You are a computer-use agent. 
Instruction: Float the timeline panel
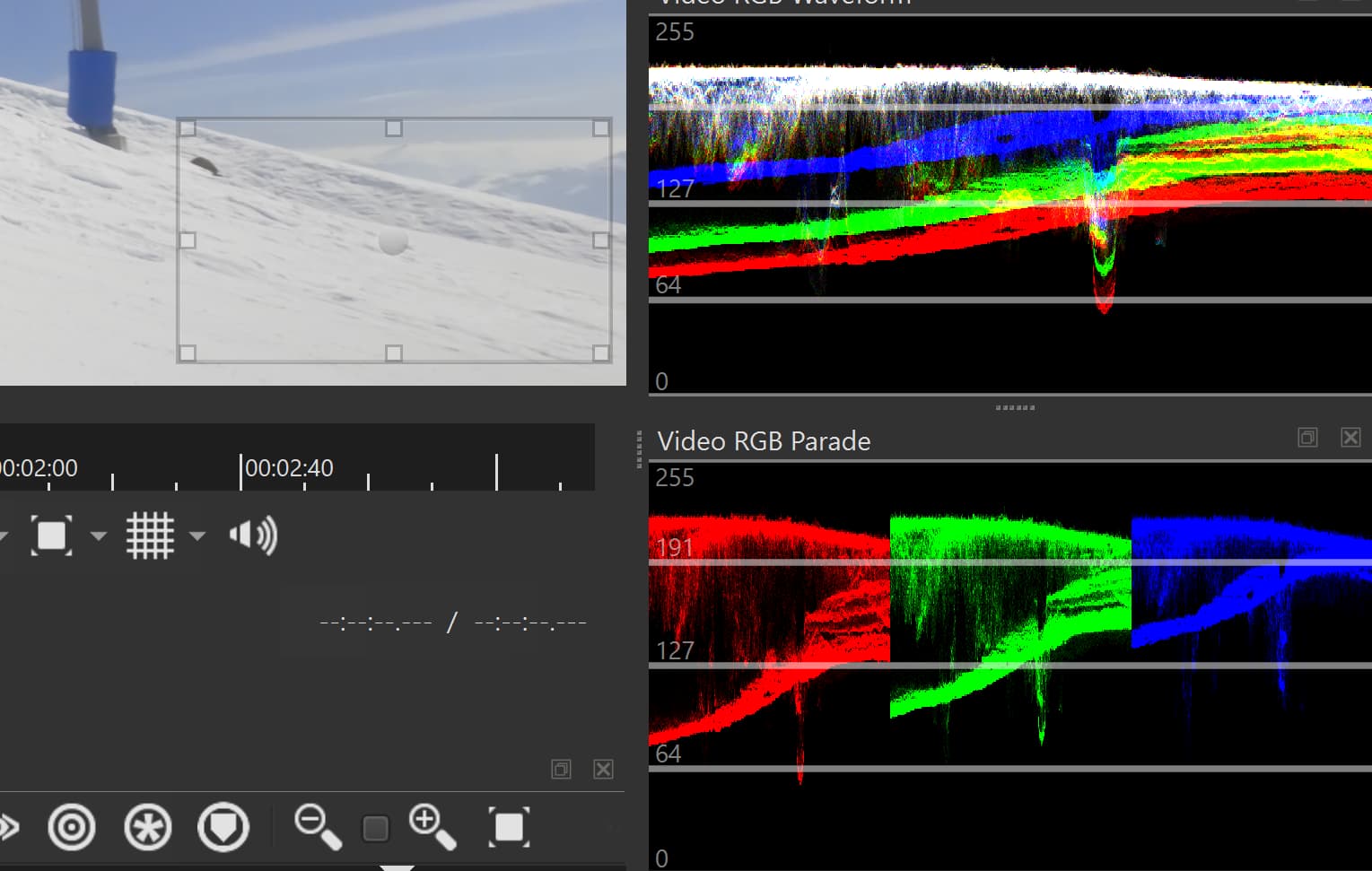click(561, 770)
